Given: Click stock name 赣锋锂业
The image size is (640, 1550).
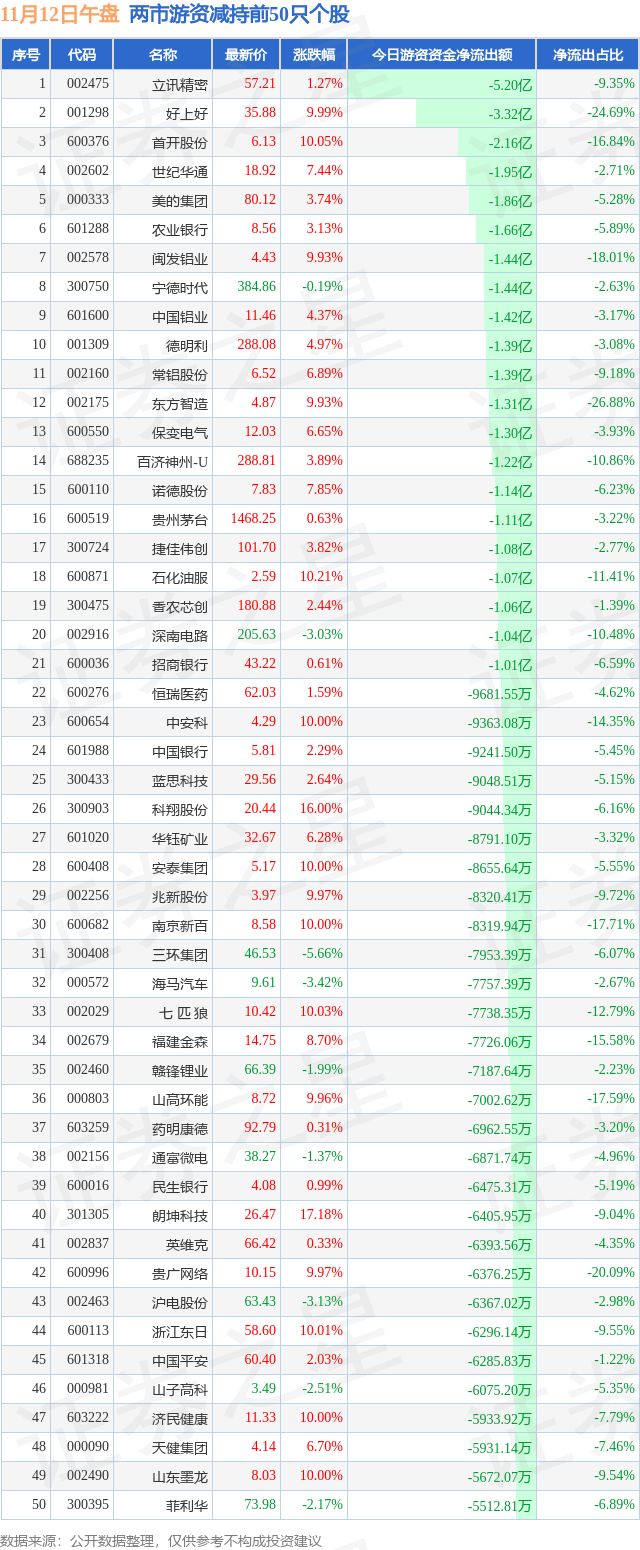Looking at the screenshot, I should 180,1071.
